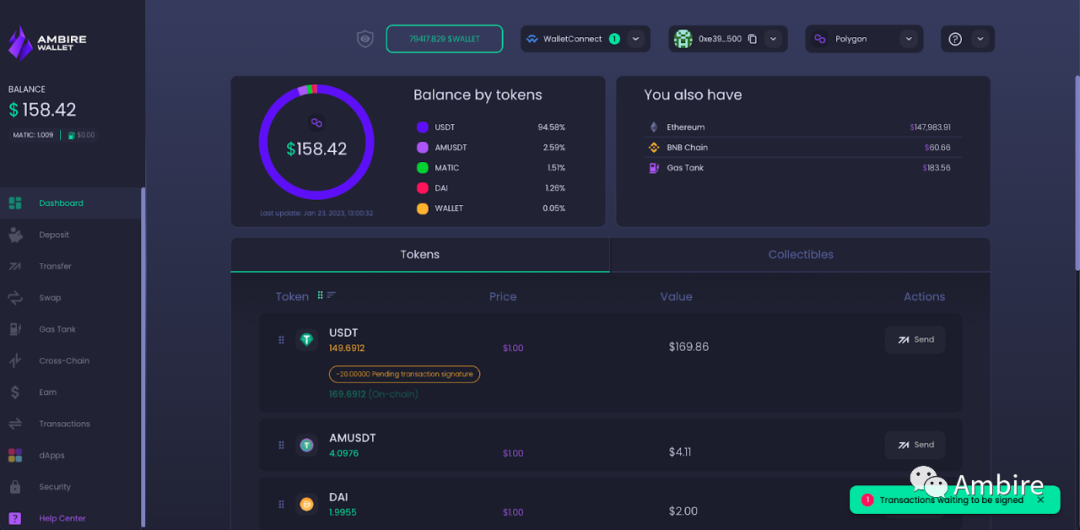Expand the account selector dropdown
The image size is (1080, 530).
click(x=773, y=39)
